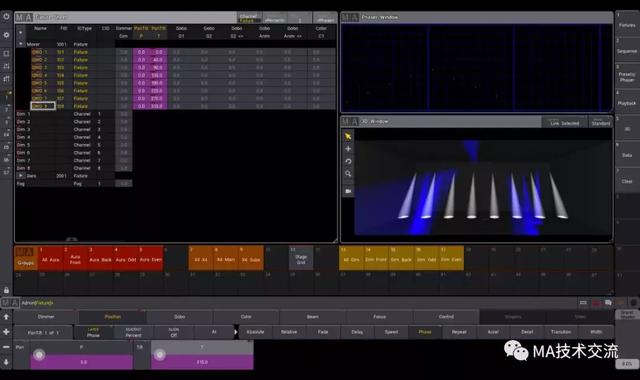
Task: Click the padlock icon at sidebar bottom
Action: (x=6, y=290)
